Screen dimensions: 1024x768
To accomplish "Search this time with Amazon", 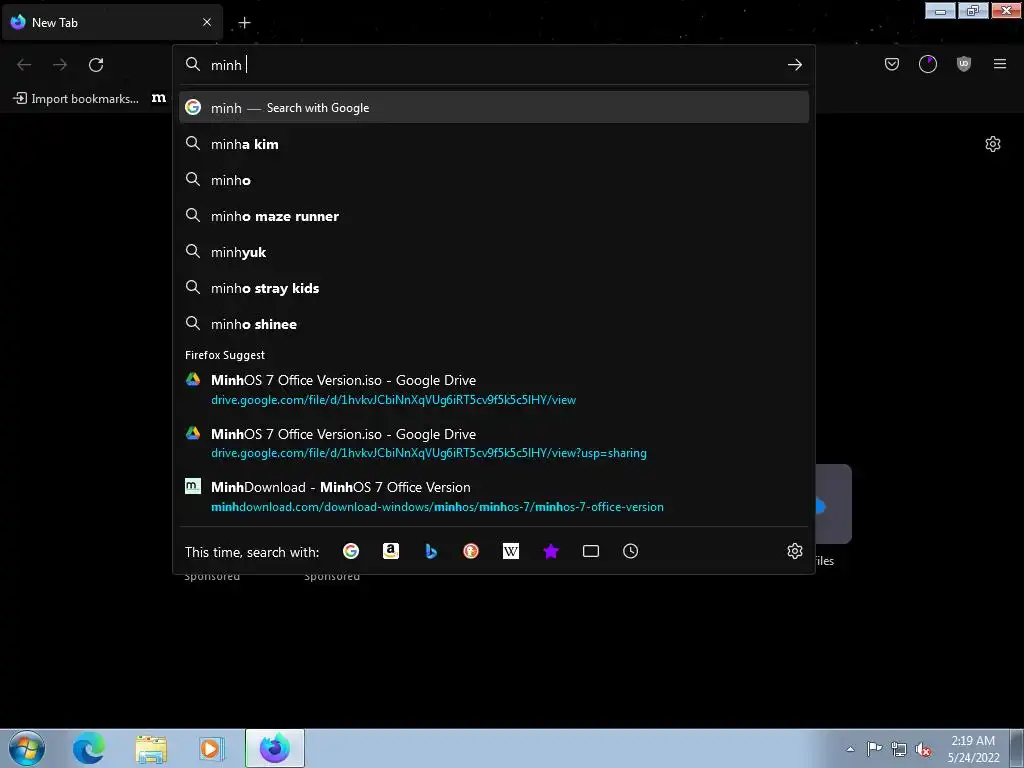I will coord(391,551).
